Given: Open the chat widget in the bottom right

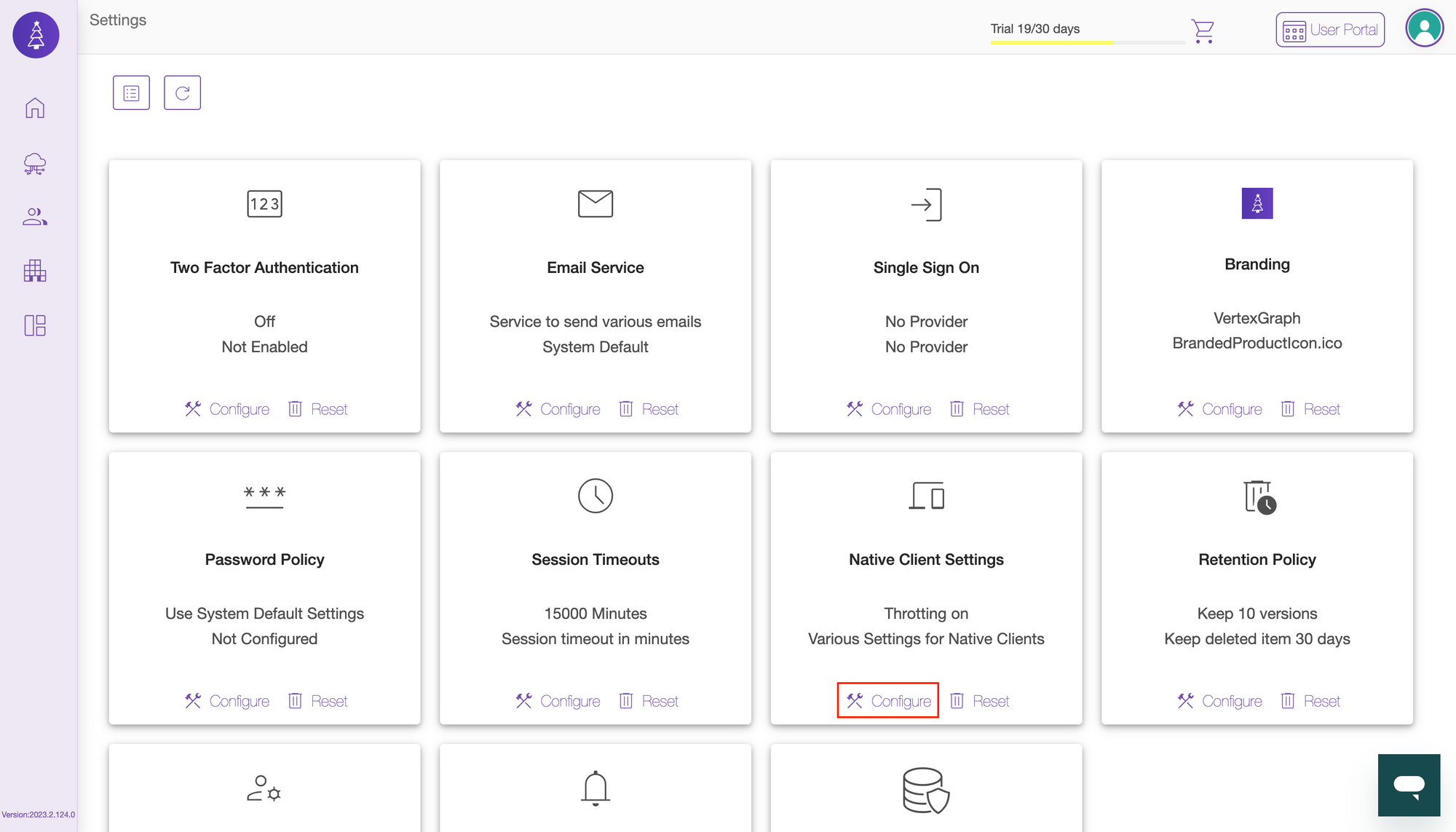Looking at the screenshot, I should tap(1409, 785).
